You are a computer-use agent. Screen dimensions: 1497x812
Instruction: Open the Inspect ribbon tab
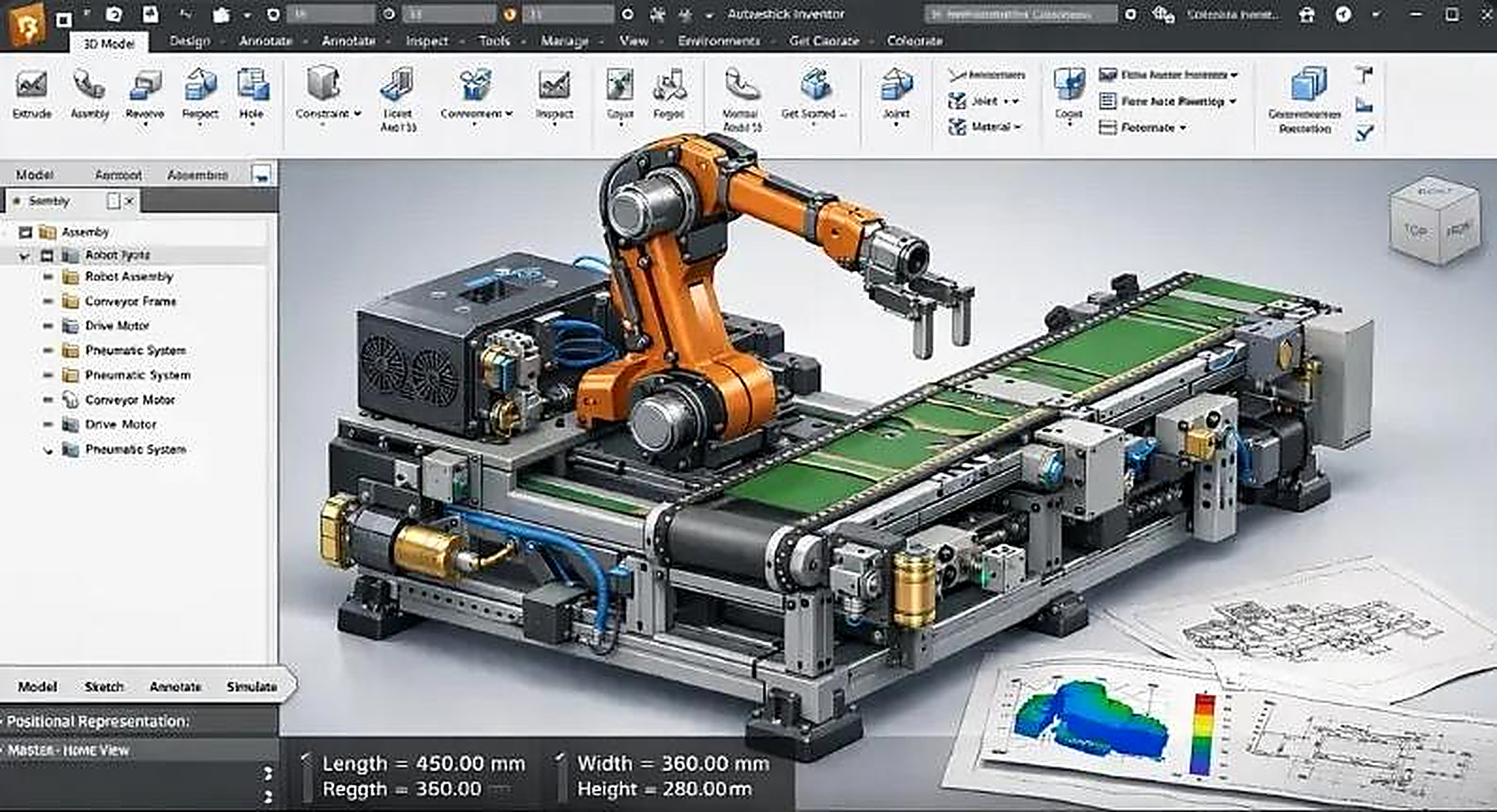tap(427, 41)
